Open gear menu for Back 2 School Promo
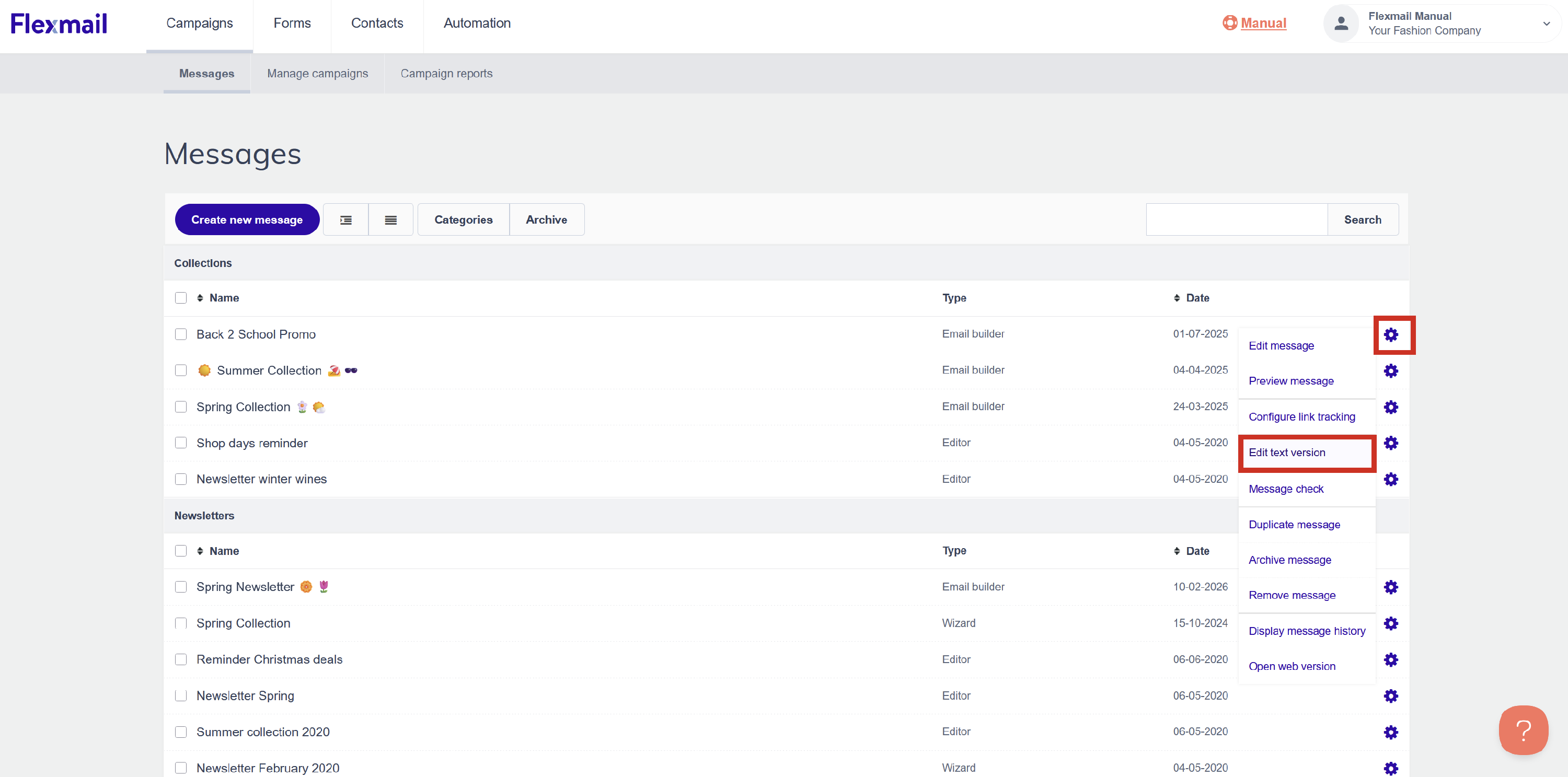 click(x=1390, y=334)
